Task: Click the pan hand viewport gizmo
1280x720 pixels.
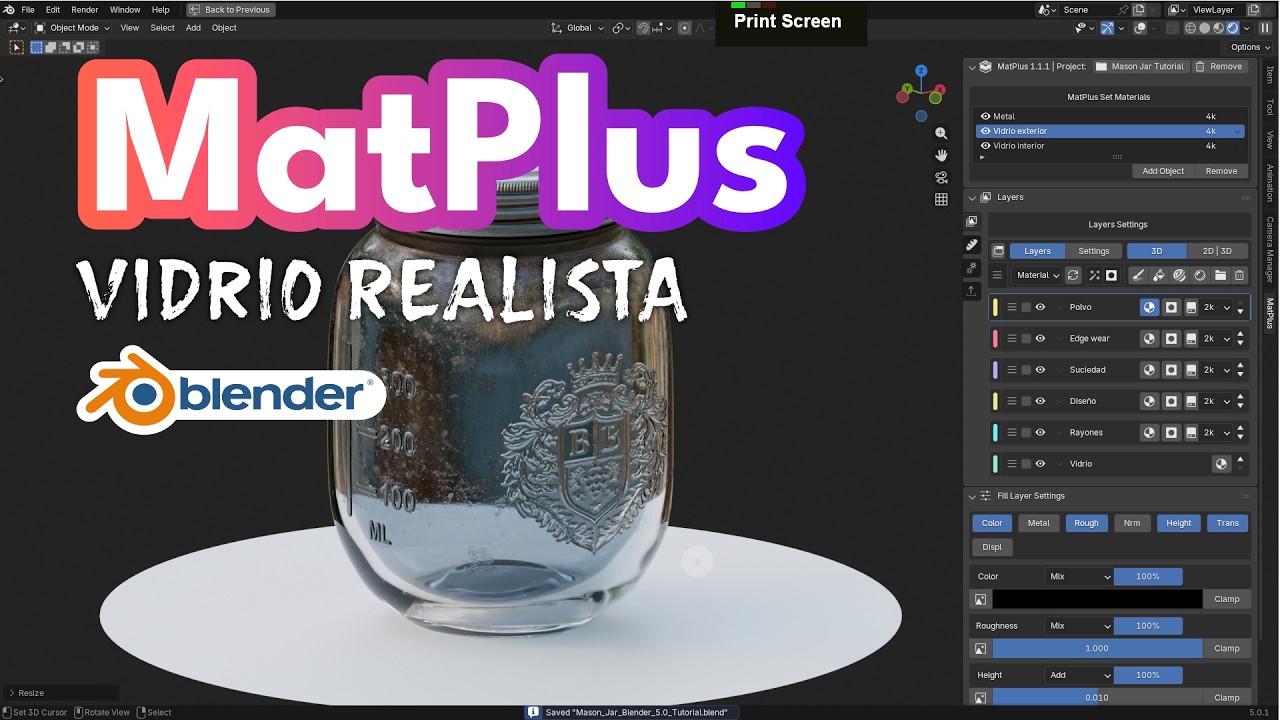Action: 941,155
